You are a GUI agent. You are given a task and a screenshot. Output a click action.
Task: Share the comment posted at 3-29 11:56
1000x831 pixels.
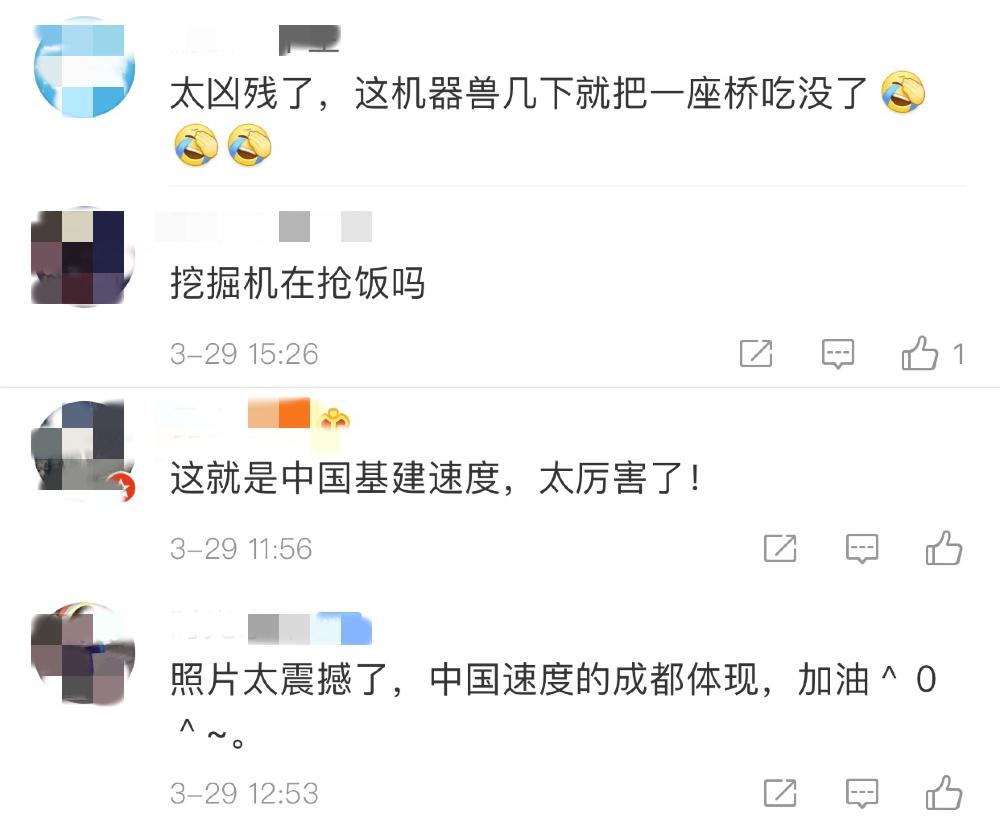(x=780, y=548)
